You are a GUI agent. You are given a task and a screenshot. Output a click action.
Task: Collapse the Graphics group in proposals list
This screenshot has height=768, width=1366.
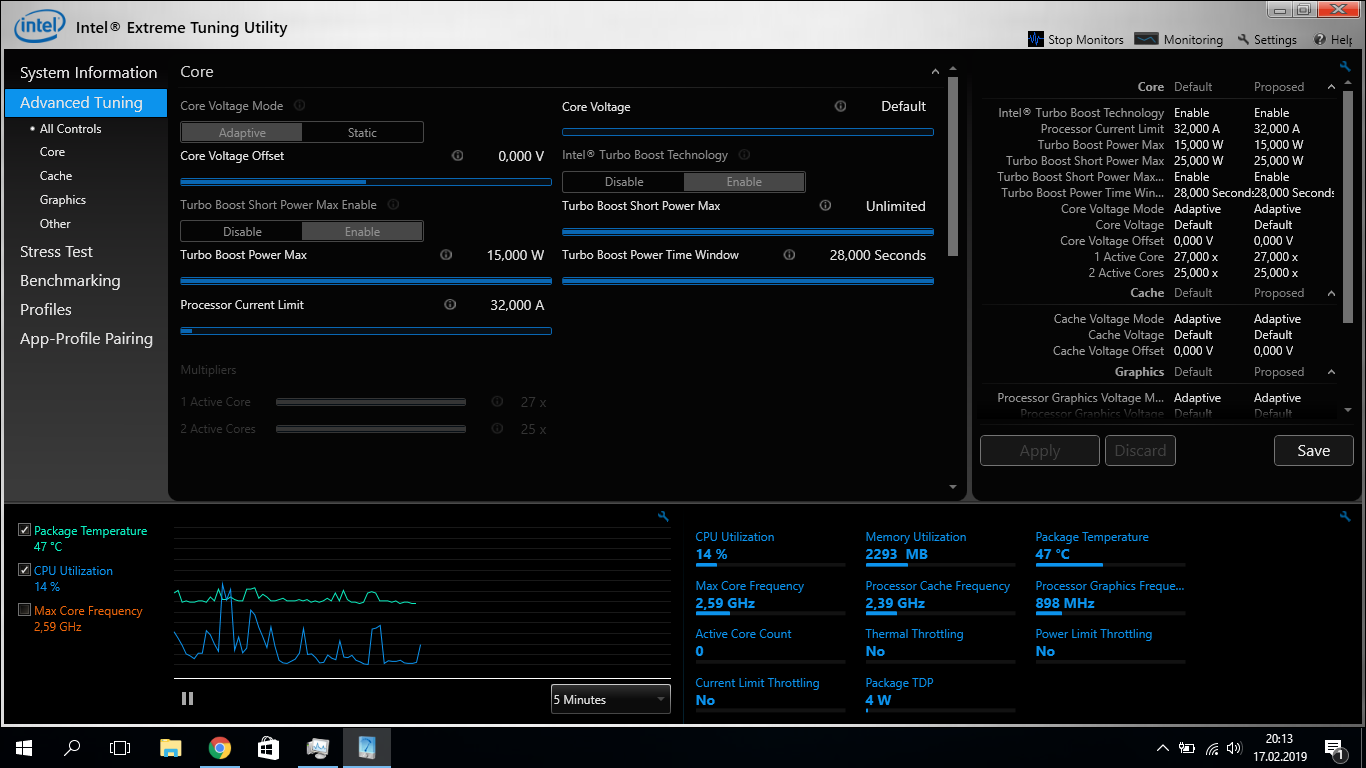click(1331, 372)
